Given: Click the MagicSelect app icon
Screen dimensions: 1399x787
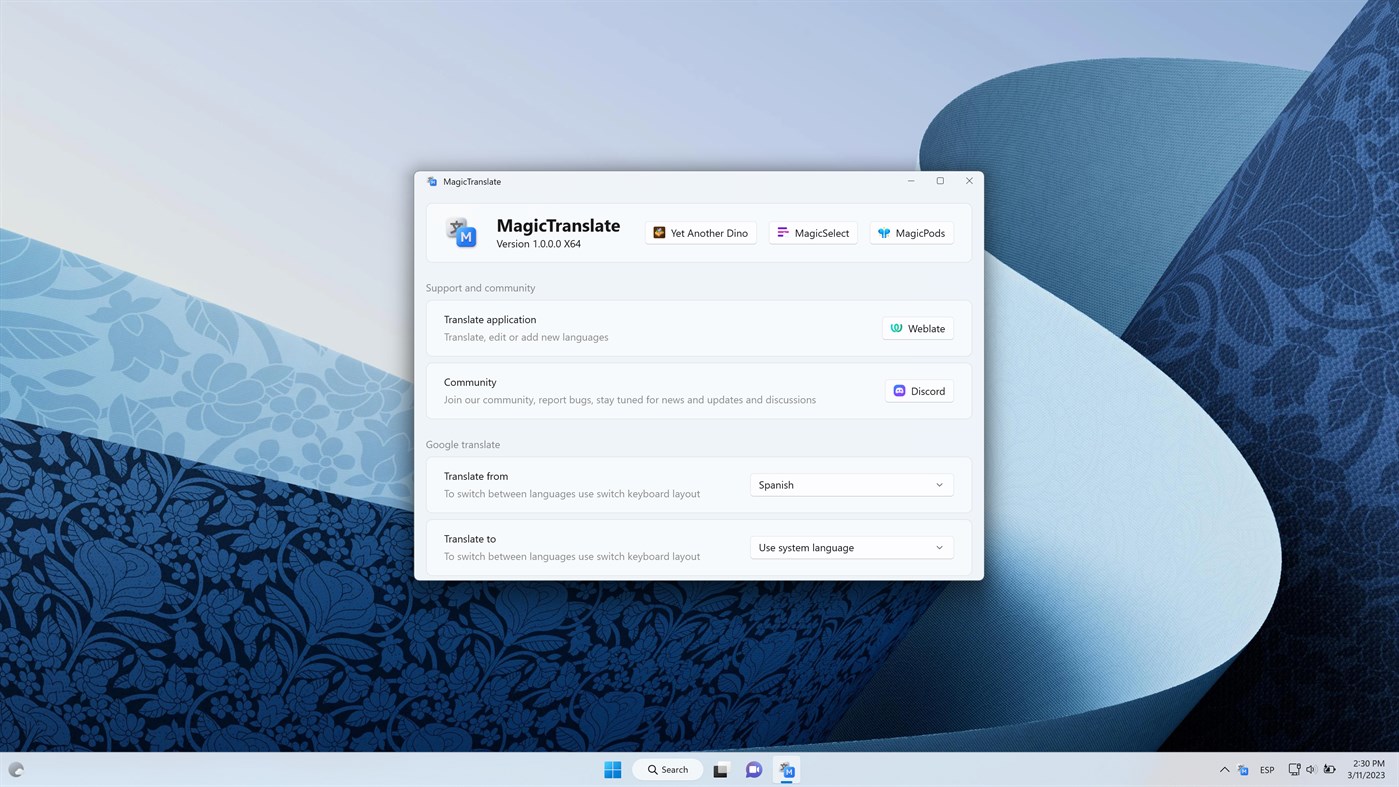Looking at the screenshot, I should pos(781,231).
